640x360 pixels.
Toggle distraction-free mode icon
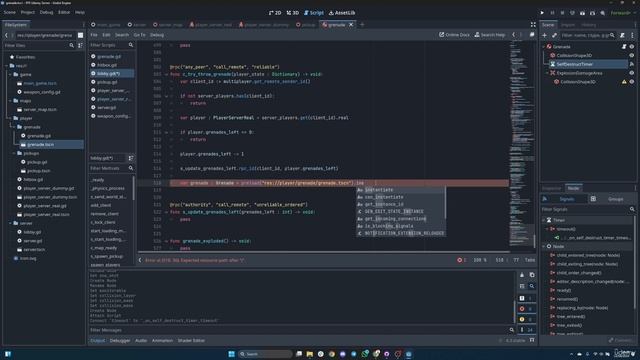point(533,24)
